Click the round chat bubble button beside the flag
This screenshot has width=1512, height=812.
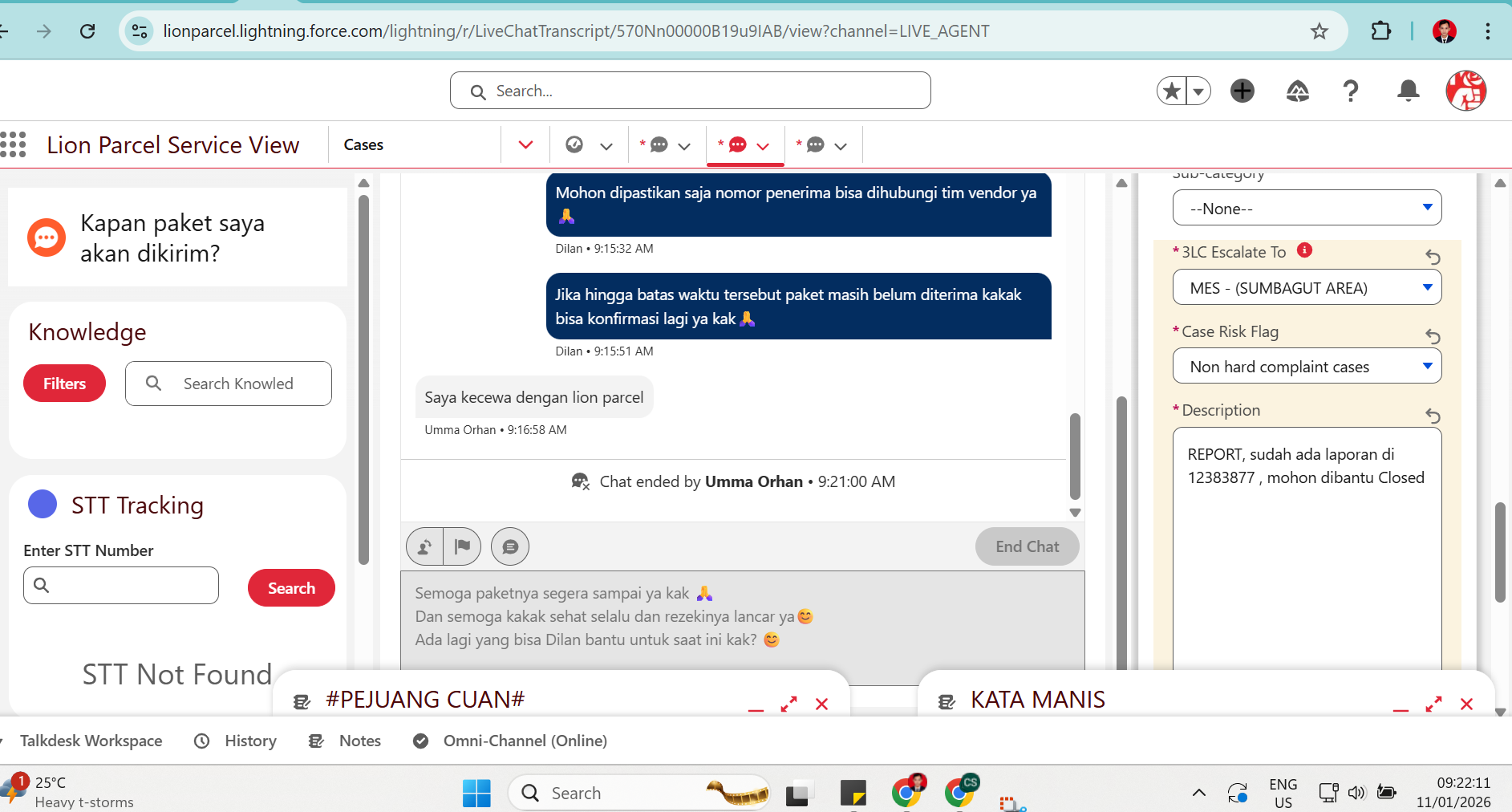[510, 546]
